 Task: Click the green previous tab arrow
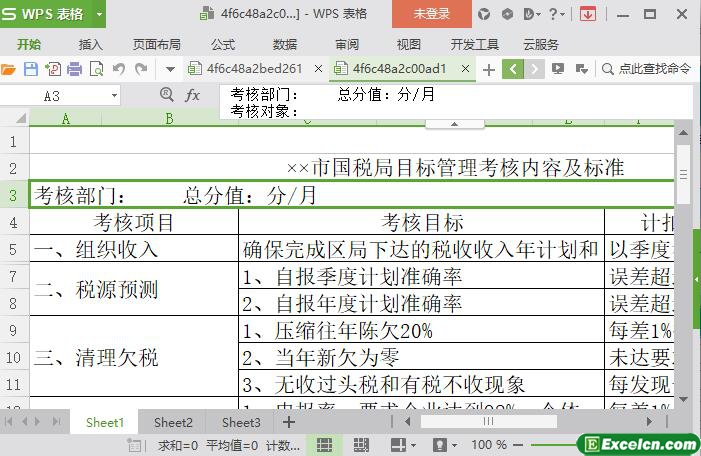click(513, 69)
